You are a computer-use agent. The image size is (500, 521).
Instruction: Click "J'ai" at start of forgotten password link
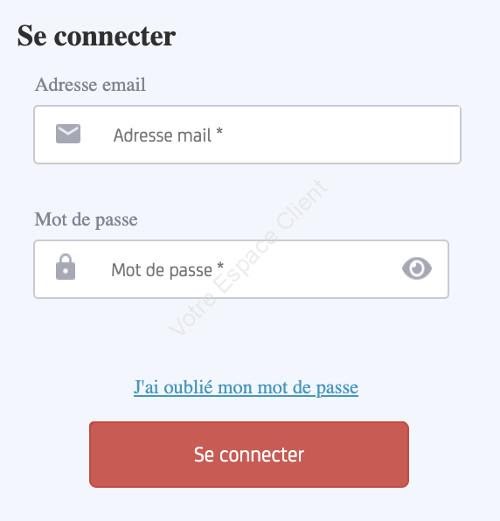[146, 387]
